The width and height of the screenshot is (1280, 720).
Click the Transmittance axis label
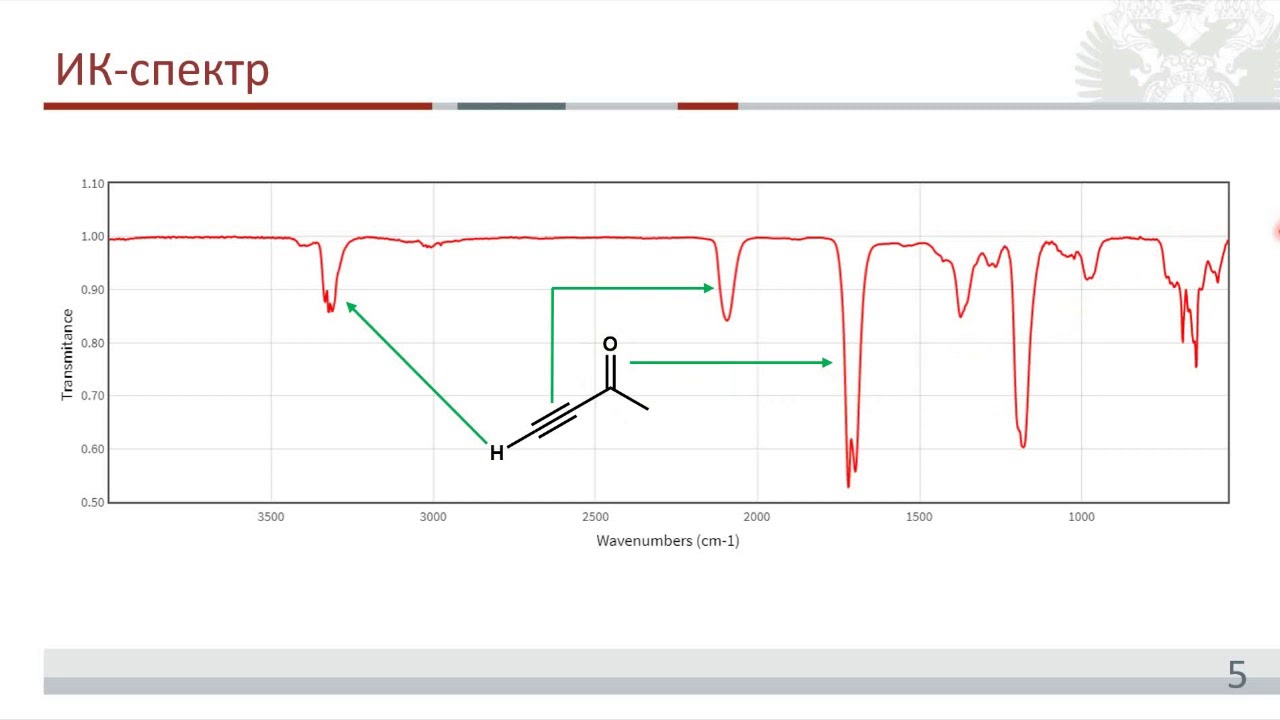68,355
